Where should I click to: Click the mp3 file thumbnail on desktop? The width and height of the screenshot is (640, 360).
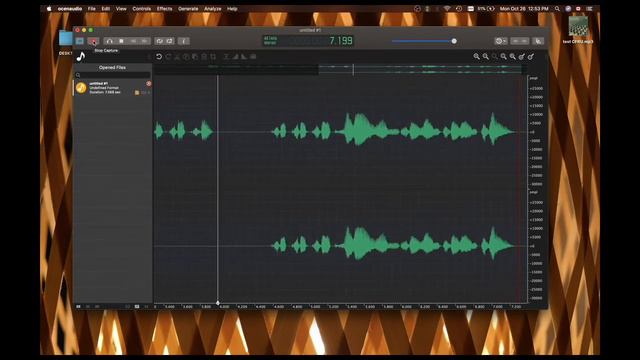click(578, 27)
